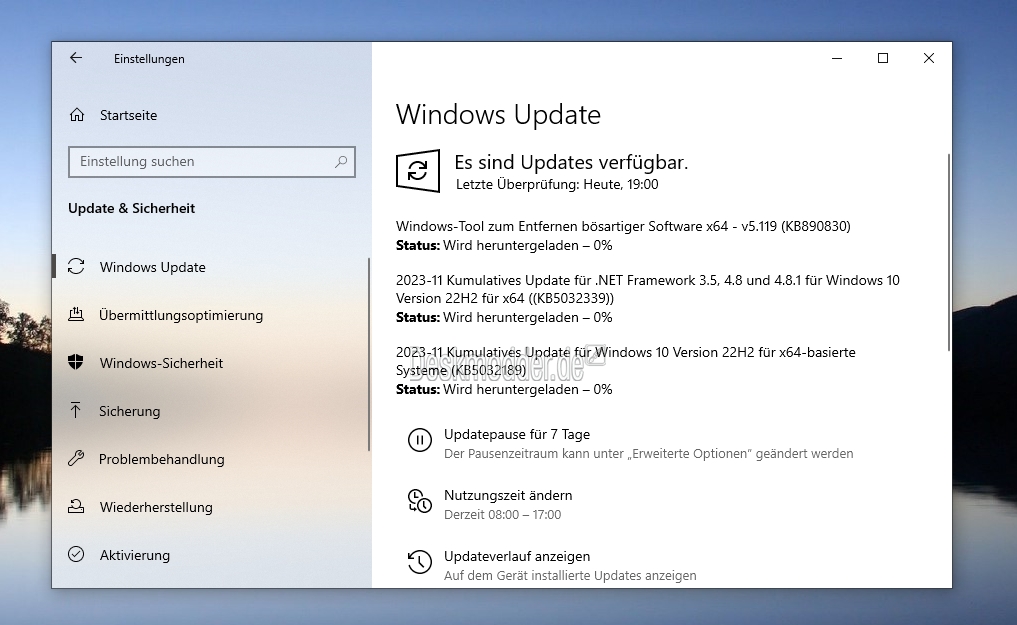The height and width of the screenshot is (625, 1017).
Task: Open 'Updateverlauf anzeigen'
Action: pos(517,556)
